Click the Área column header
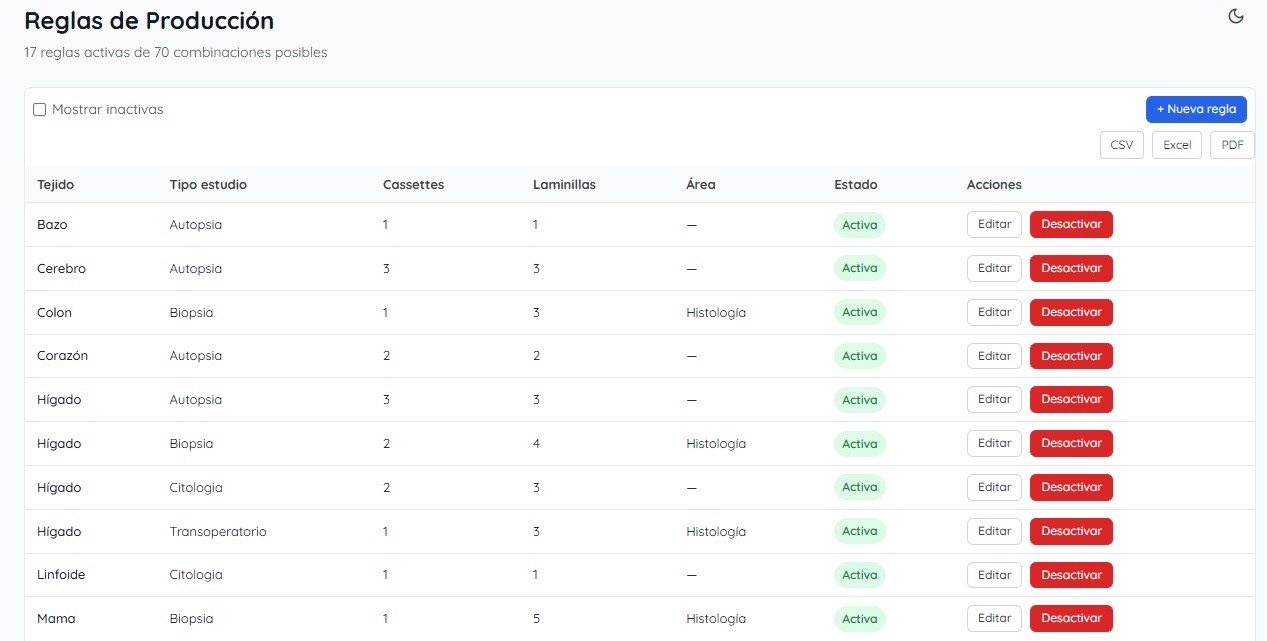Screen dimensions: 1267x641 click(701, 185)
